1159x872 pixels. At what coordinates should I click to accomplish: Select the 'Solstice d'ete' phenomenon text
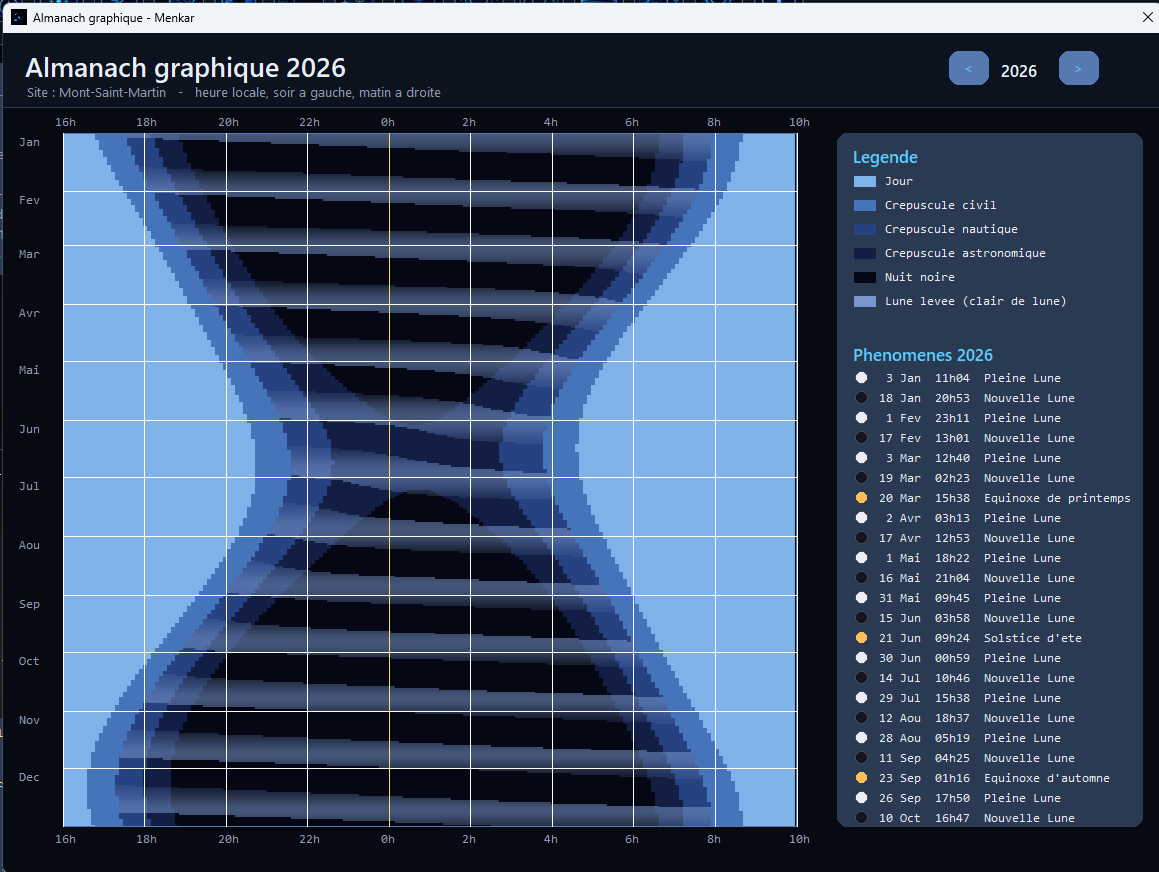click(x=1033, y=638)
